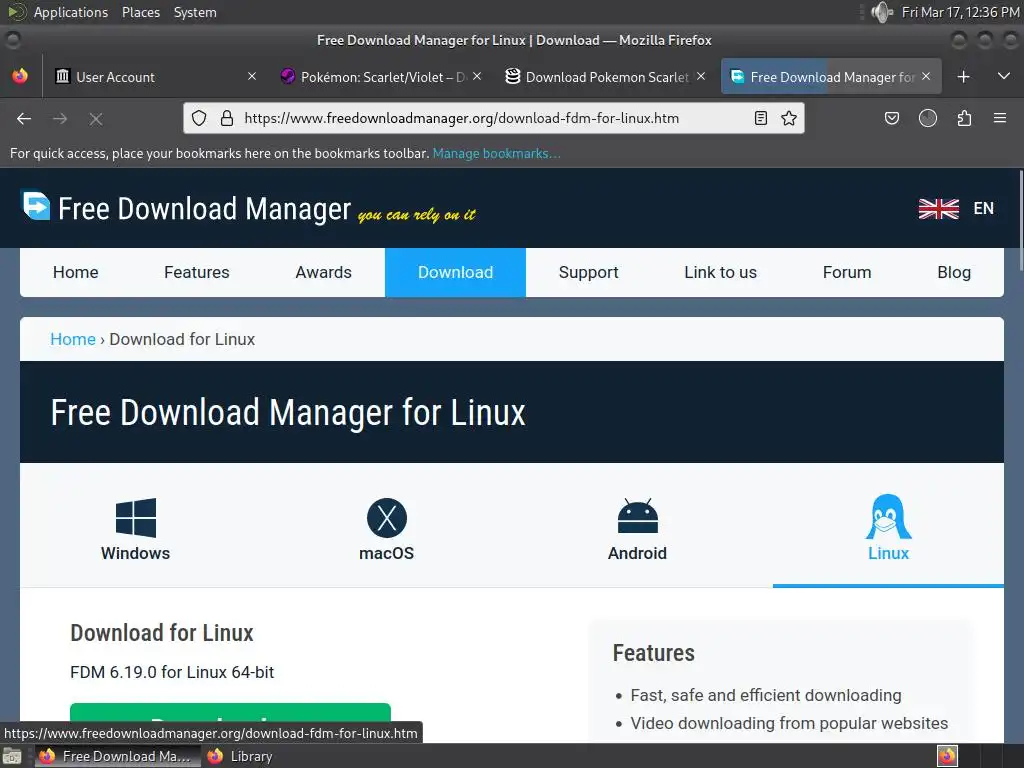The image size is (1024, 768).
Task: Open Save to Pocket button
Action: pyautogui.click(x=891, y=118)
